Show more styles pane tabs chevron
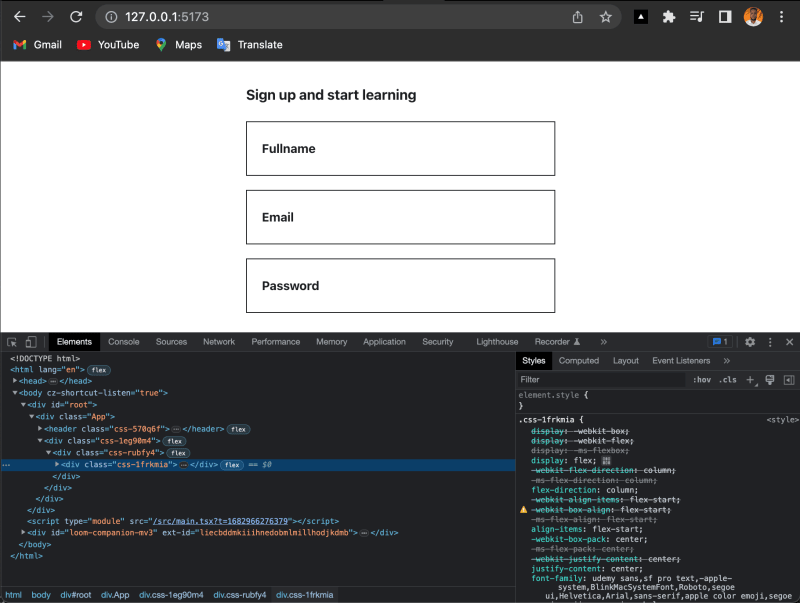 click(x=727, y=361)
